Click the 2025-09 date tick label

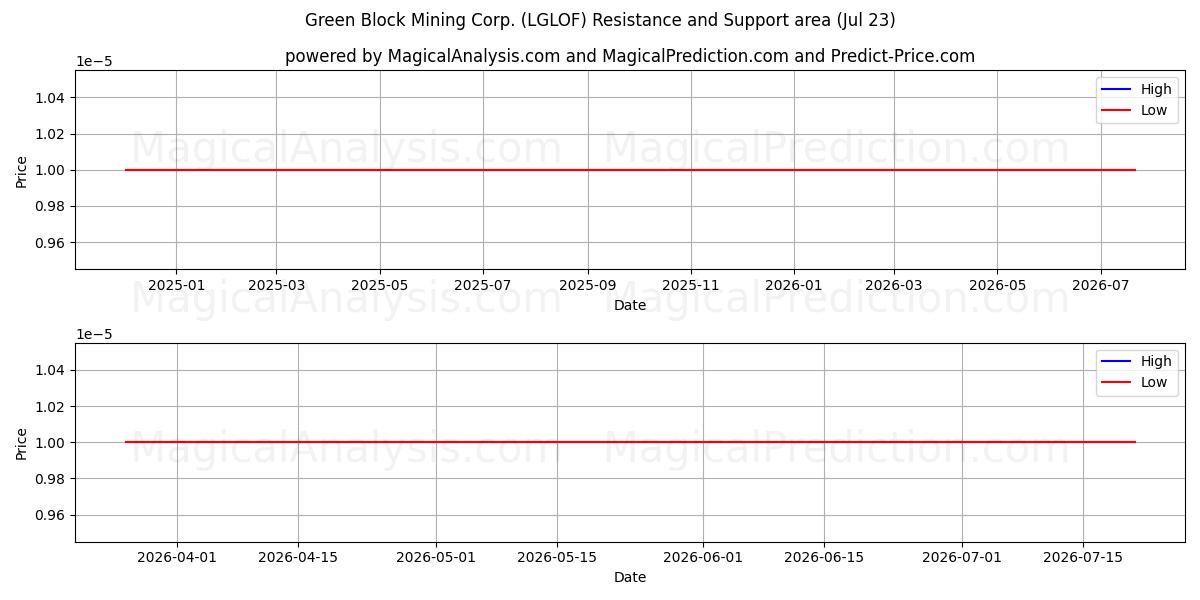point(588,285)
